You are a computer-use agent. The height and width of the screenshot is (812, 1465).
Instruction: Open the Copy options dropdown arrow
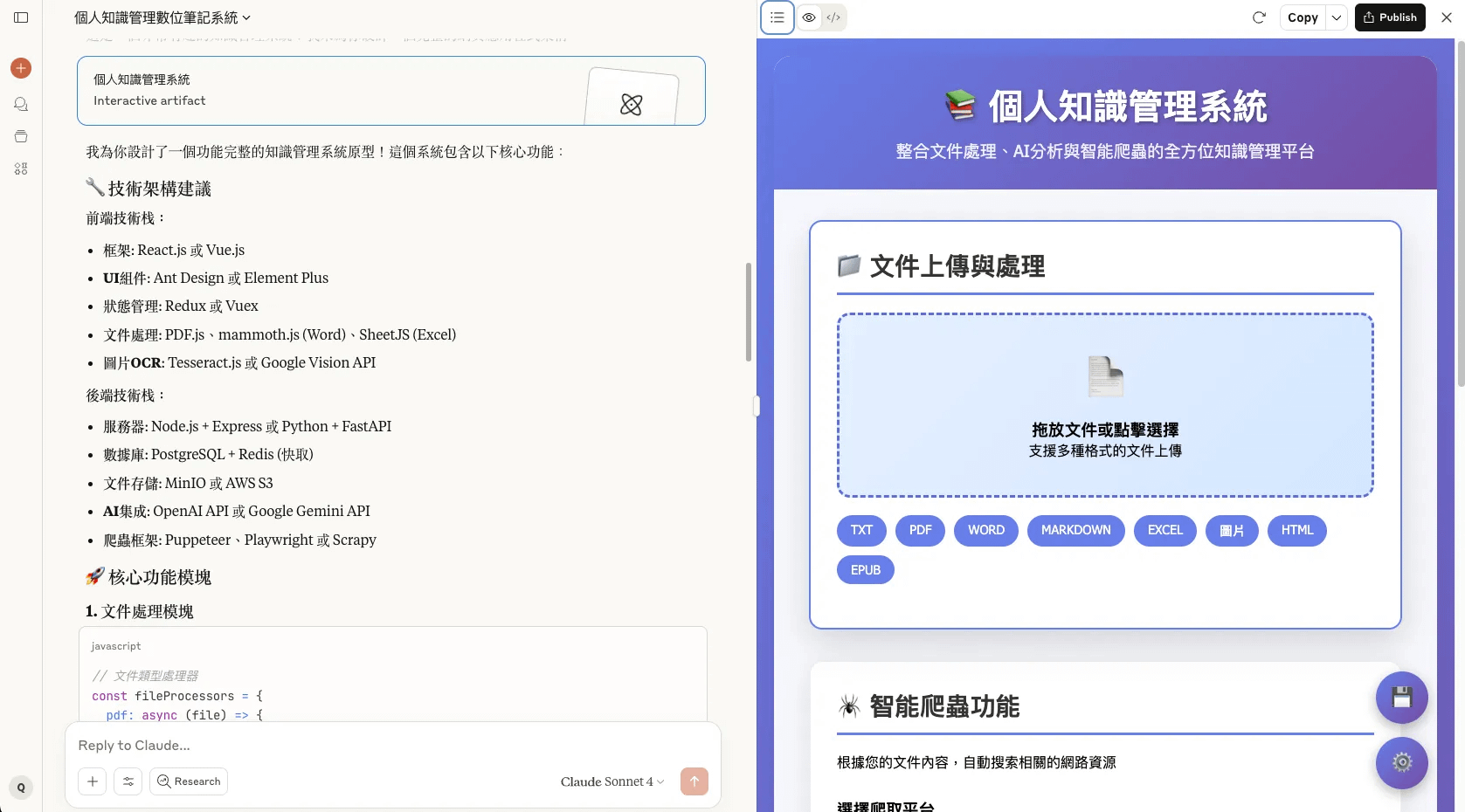tap(1336, 17)
